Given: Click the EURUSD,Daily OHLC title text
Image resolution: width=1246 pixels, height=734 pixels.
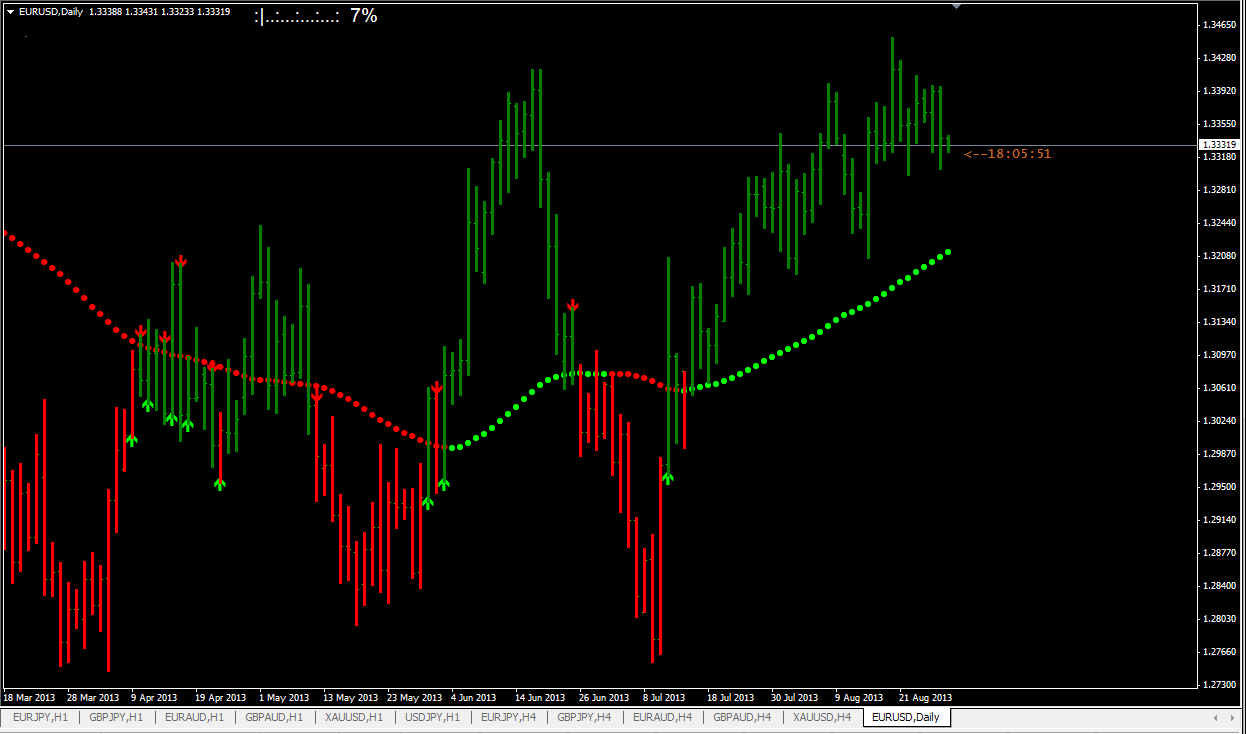Looking at the screenshot, I should click(x=125, y=12).
